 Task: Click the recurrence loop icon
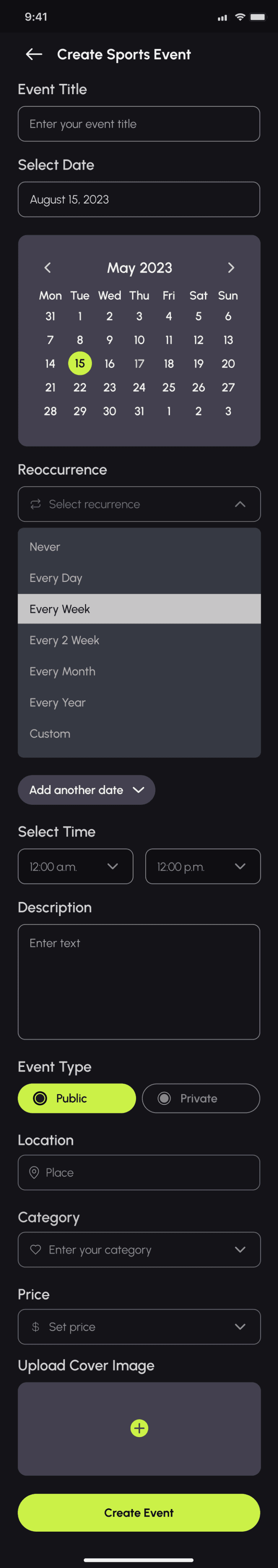[x=36, y=504]
